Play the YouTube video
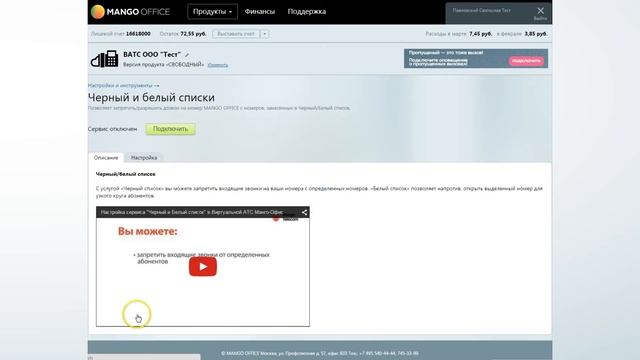Viewport: 640px width, 360px height. coord(203,267)
